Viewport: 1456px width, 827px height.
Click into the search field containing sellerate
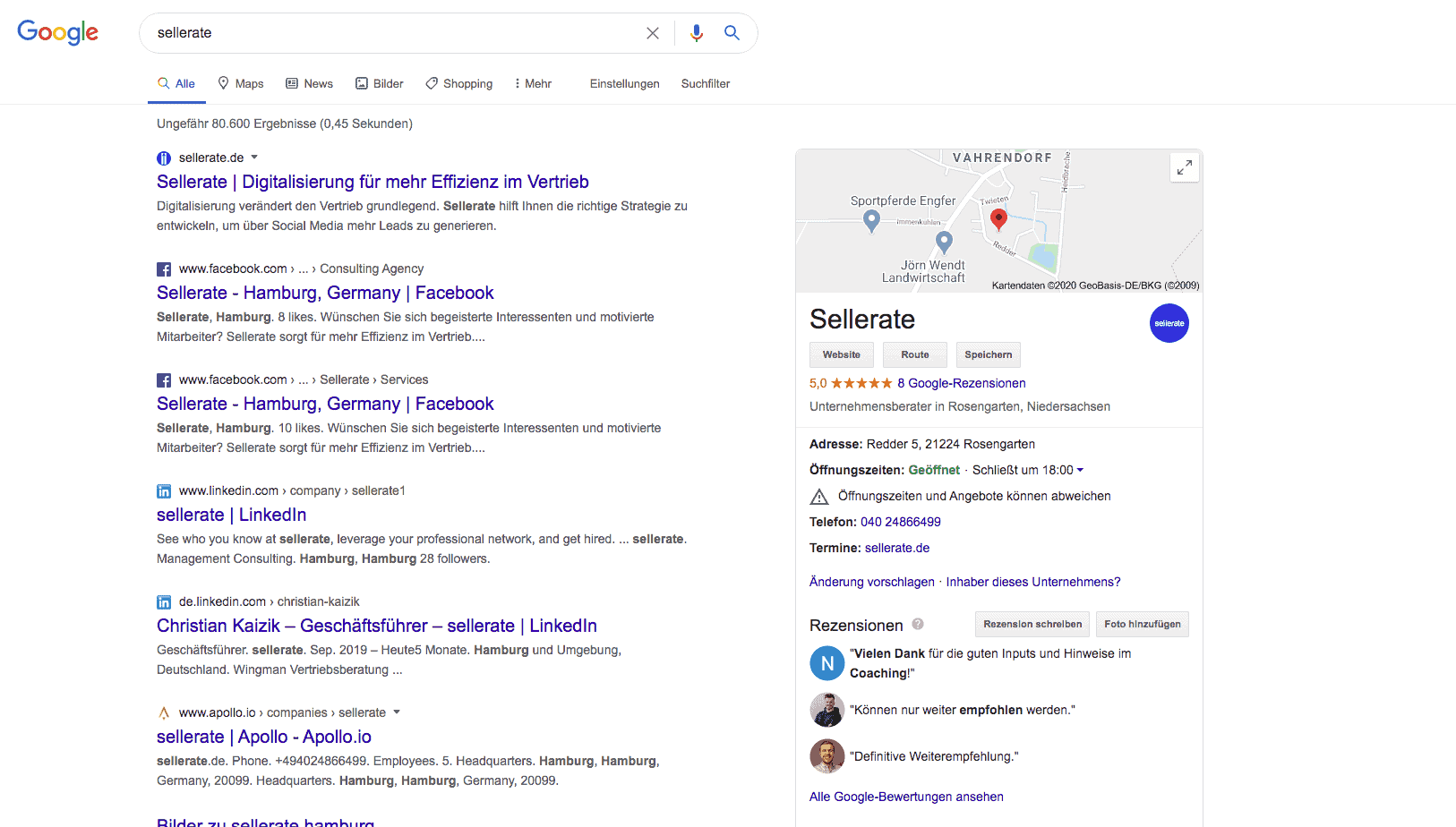(394, 33)
